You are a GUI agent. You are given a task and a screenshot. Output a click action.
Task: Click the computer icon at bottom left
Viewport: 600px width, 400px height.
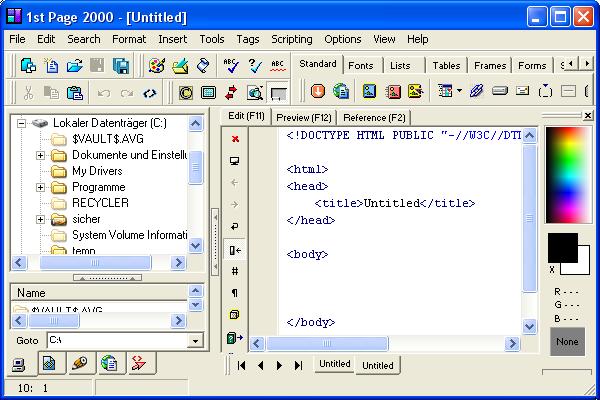pyautogui.click(x=19, y=365)
